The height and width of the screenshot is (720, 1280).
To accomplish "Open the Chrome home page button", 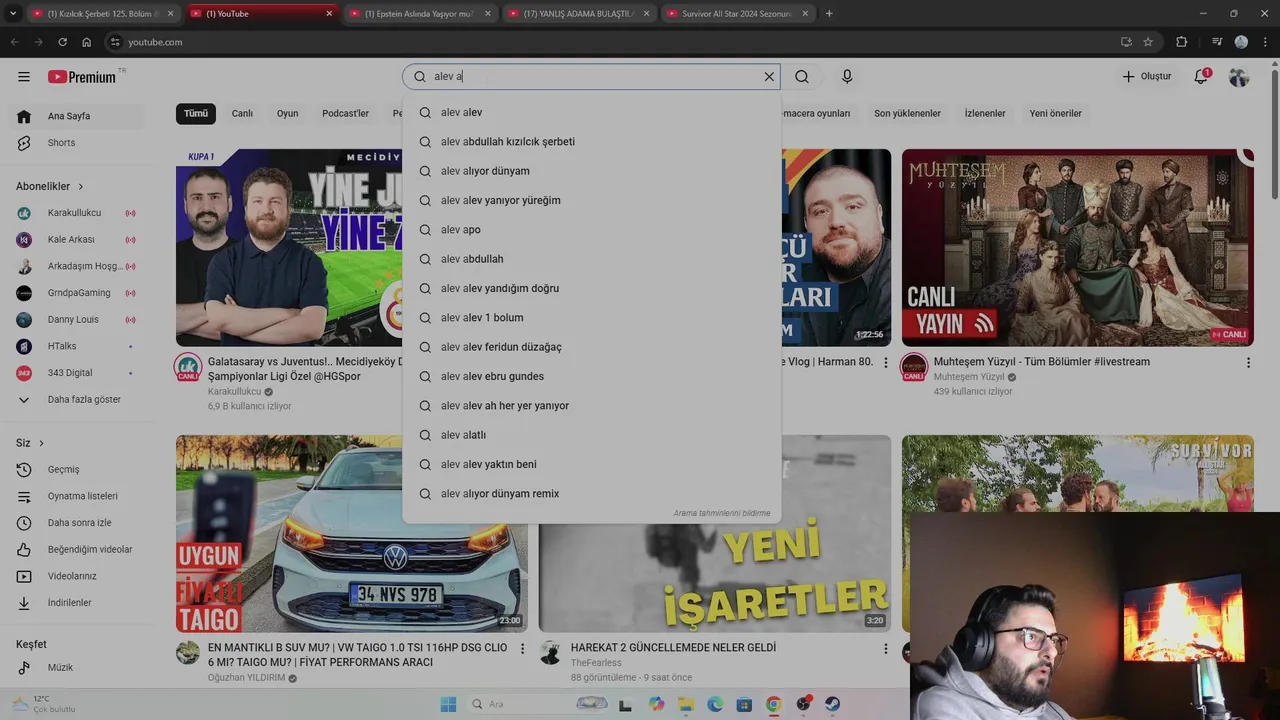I will coord(86,42).
